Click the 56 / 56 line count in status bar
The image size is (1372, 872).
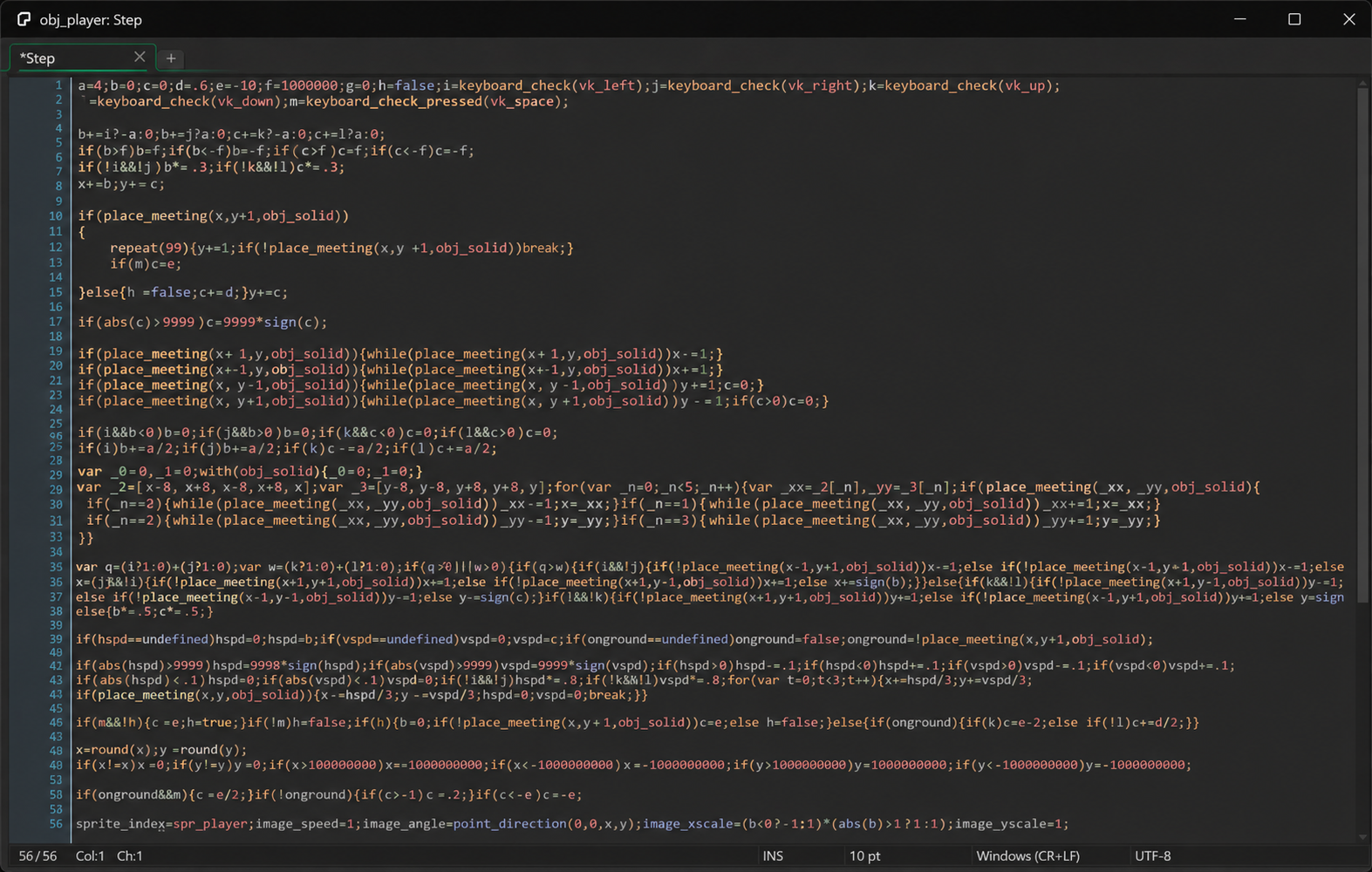[38, 856]
